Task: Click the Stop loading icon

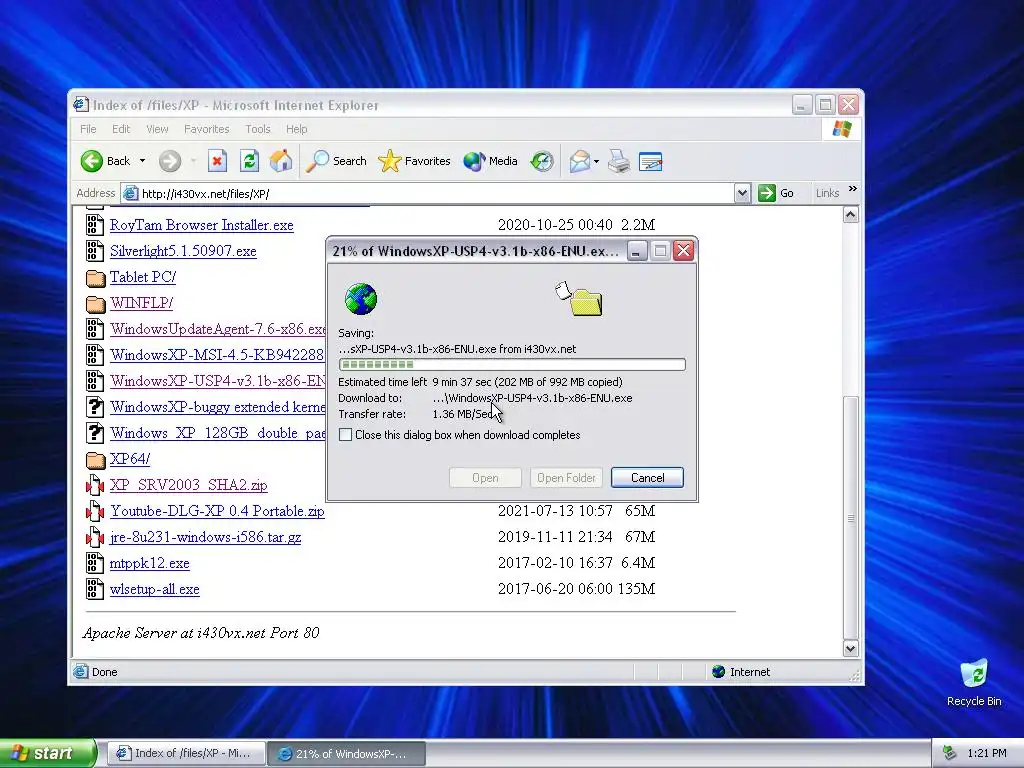Action: pyautogui.click(x=217, y=161)
